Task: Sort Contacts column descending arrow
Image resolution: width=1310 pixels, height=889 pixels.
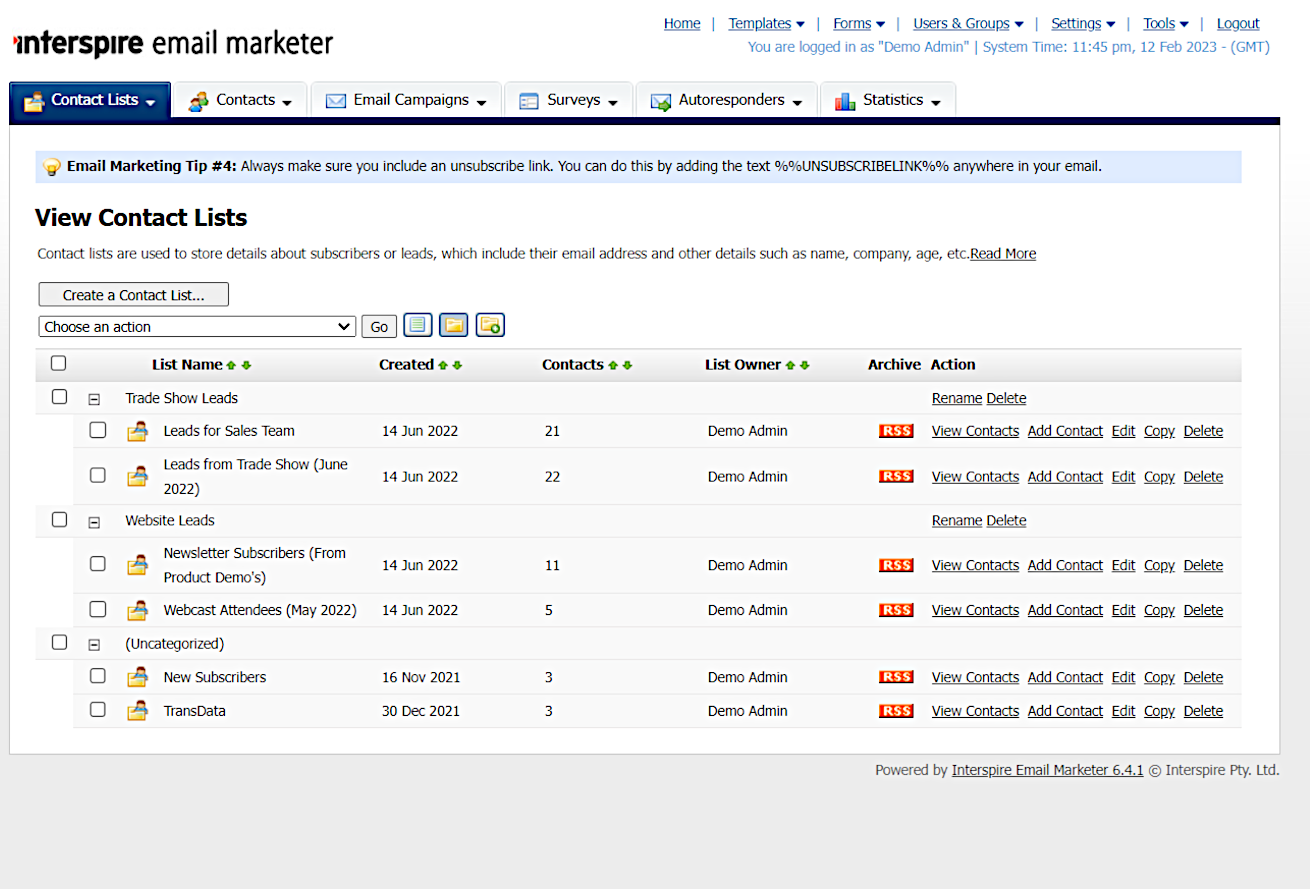Action: click(627, 365)
